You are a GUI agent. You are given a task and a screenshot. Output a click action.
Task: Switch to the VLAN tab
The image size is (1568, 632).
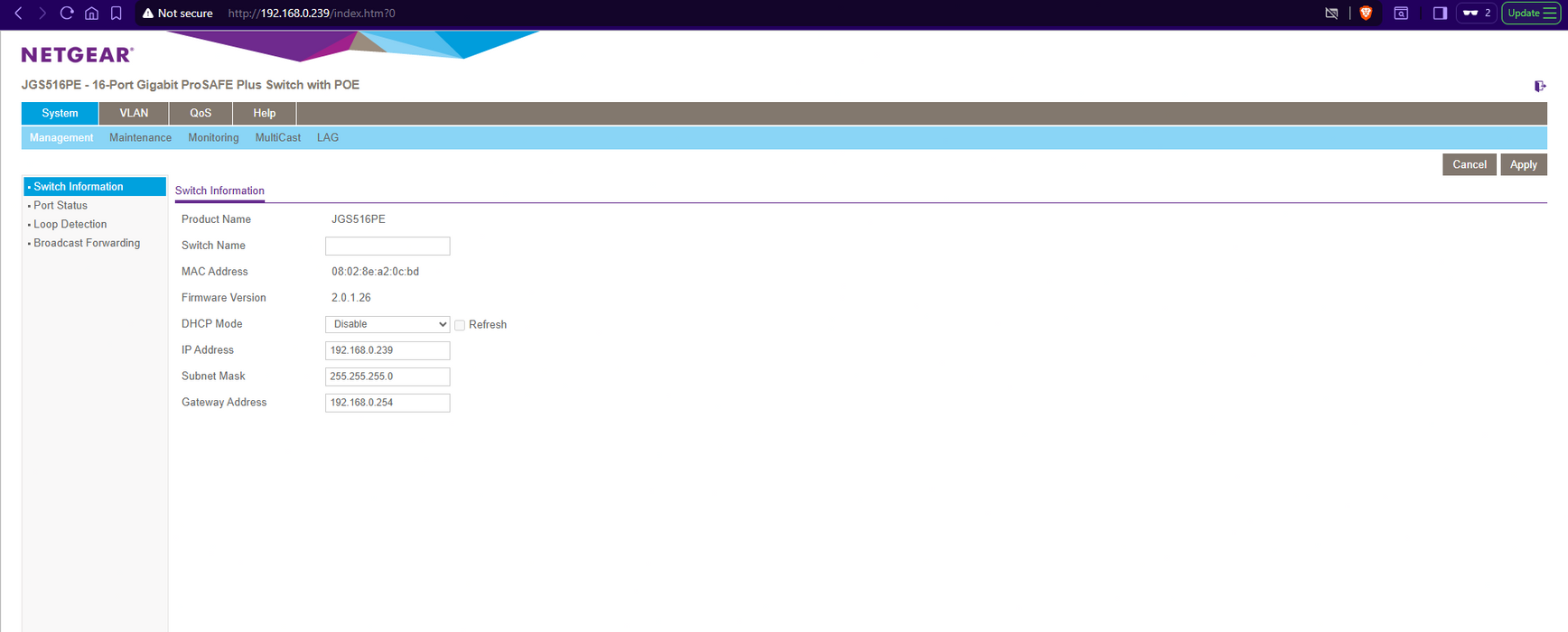(x=134, y=113)
